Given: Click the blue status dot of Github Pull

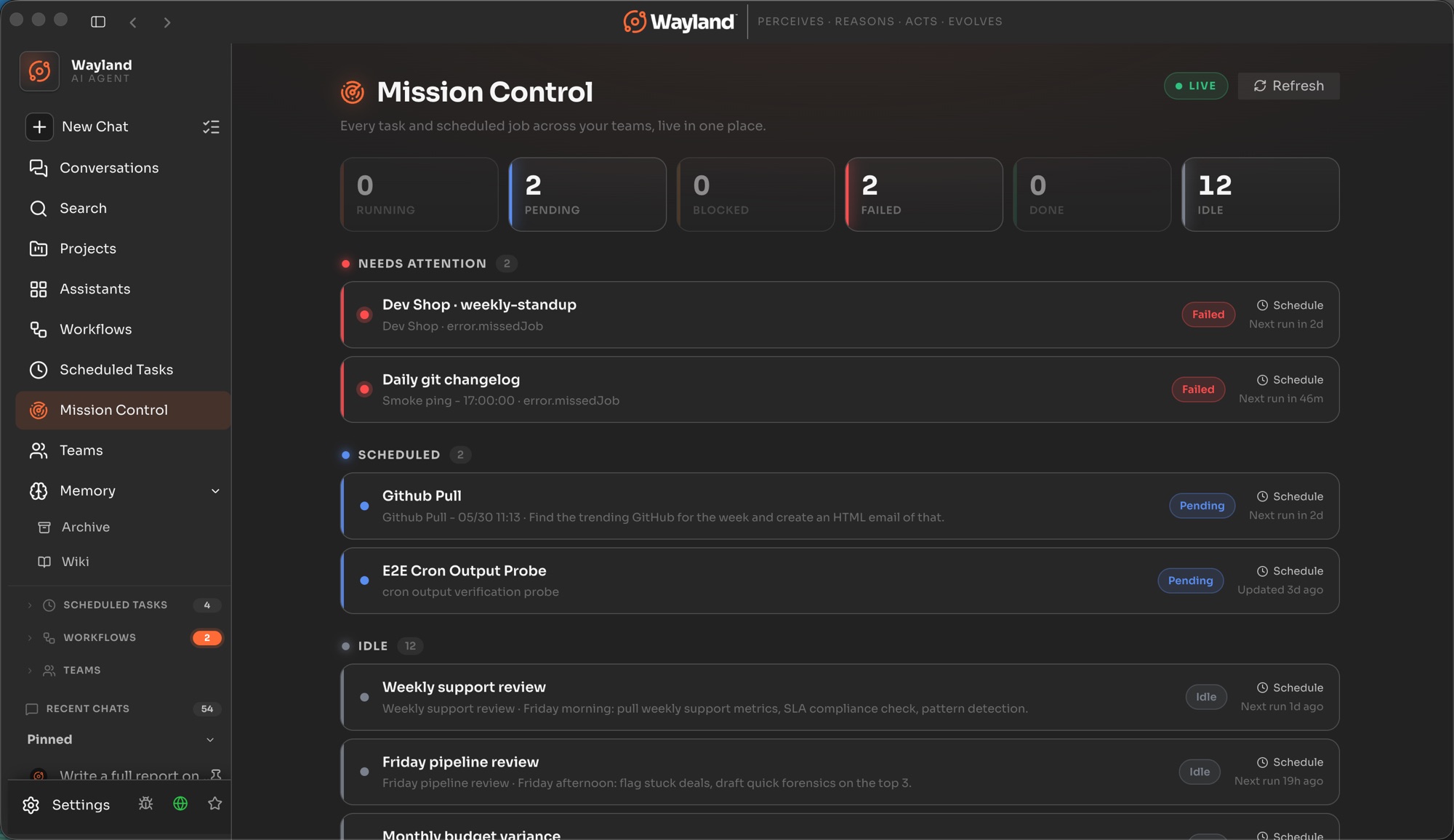Looking at the screenshot, I should tap(365, 506).
